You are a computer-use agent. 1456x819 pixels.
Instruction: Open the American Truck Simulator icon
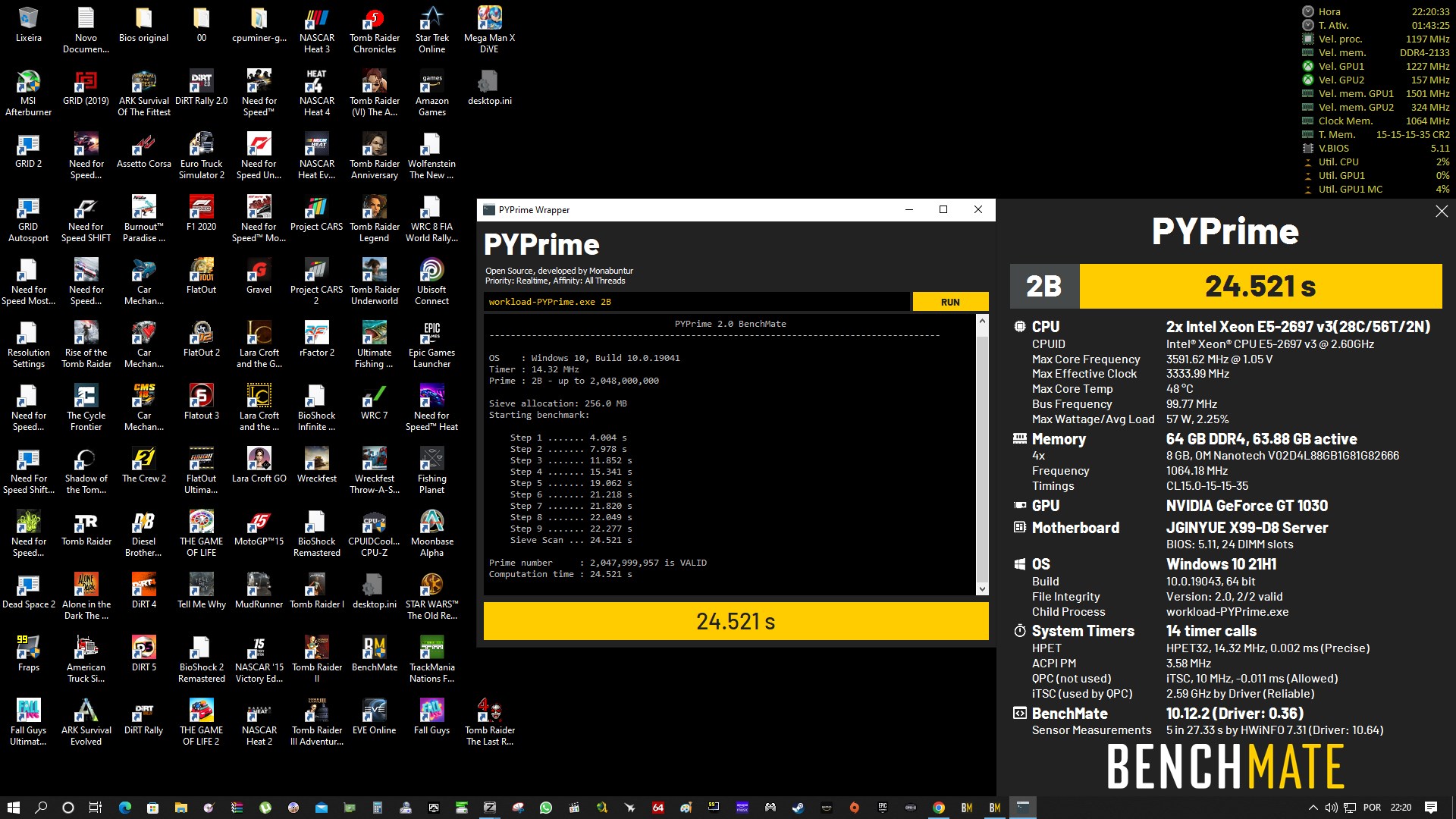[x=86, y=659]
